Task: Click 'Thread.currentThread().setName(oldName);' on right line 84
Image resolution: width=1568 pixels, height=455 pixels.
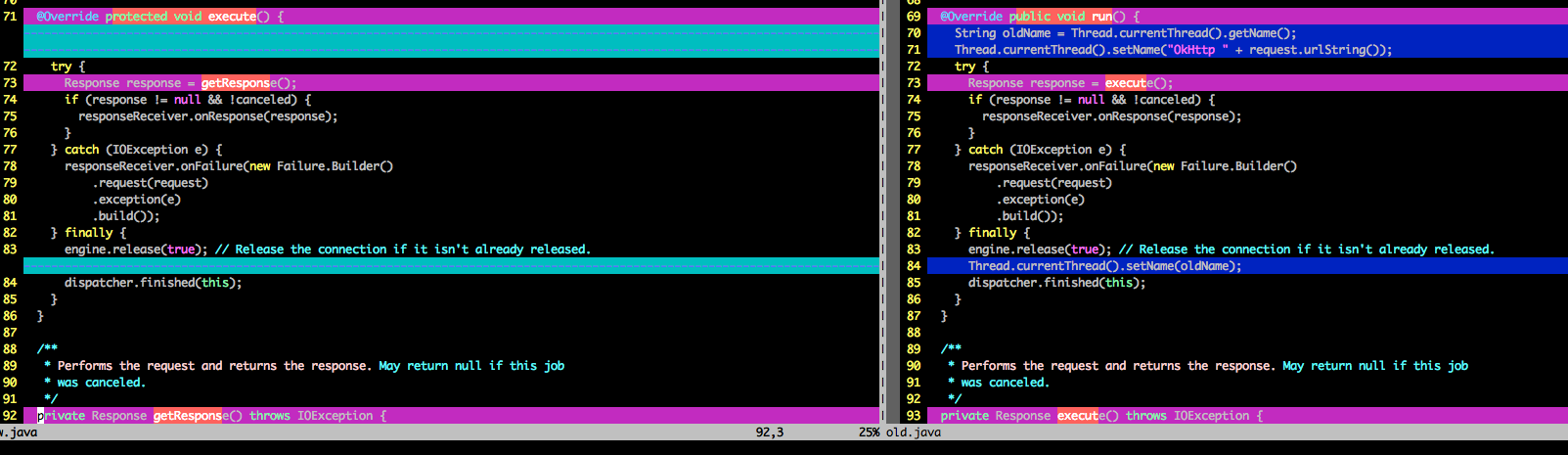Action: [x=1105, y=266]
